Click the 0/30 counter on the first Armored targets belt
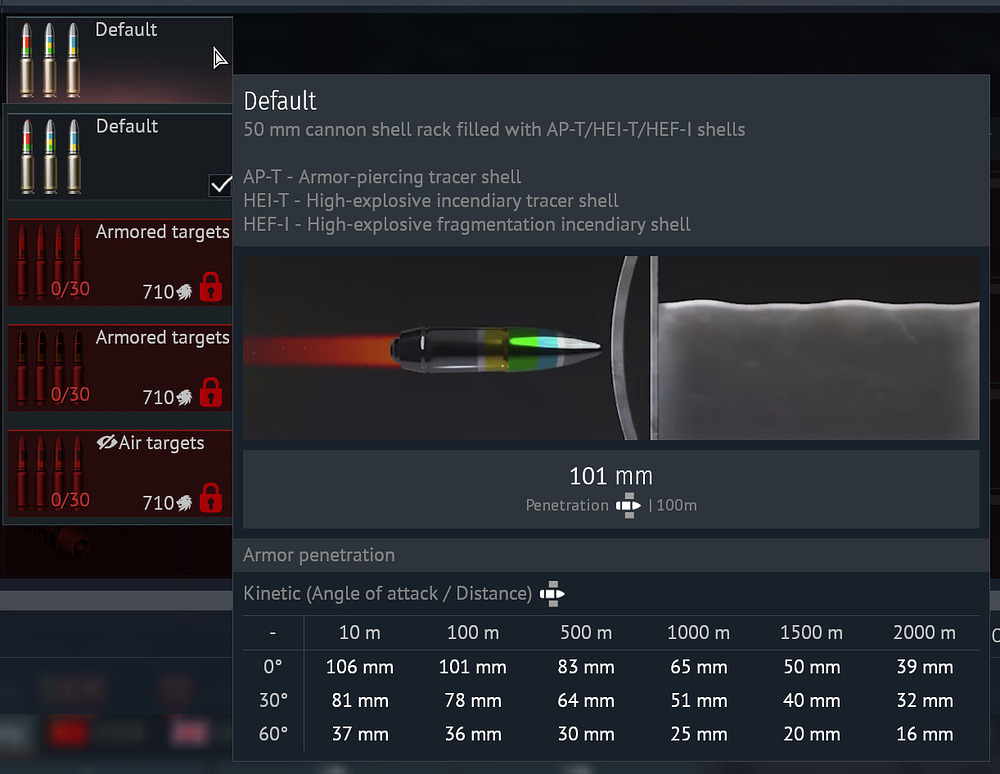 [70, 289]
